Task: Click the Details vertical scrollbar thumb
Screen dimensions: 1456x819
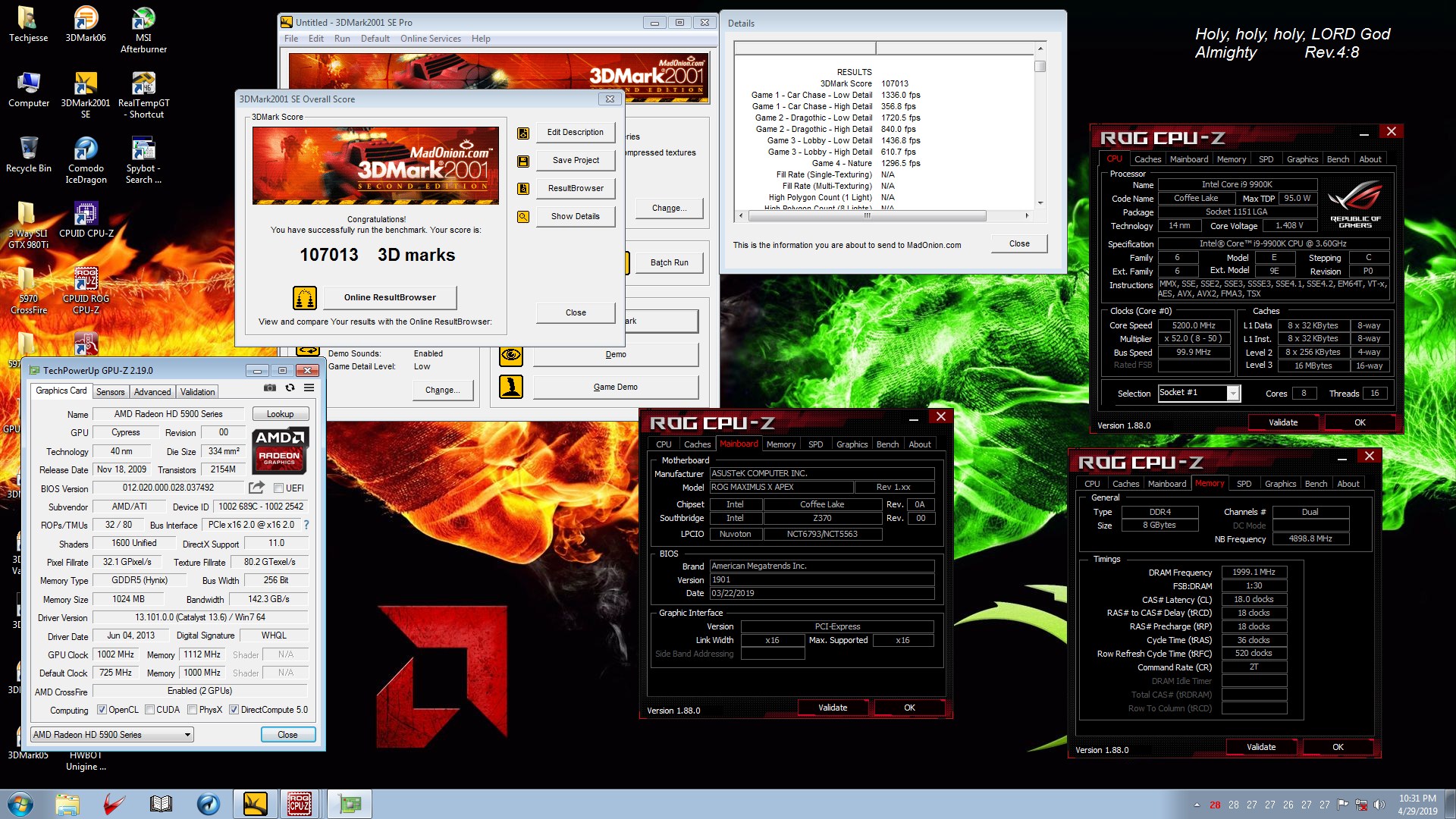Action: 1040,67
